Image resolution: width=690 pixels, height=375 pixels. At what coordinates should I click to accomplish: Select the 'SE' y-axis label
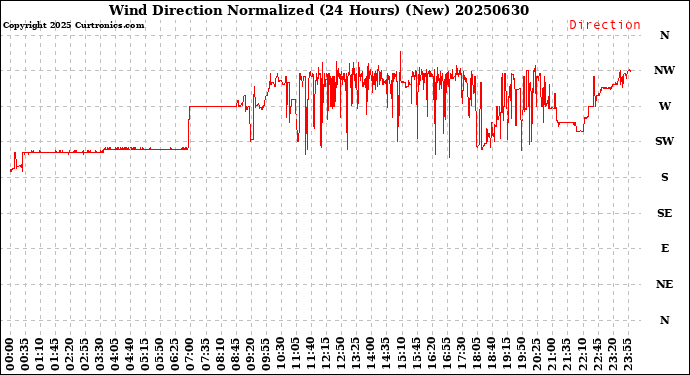(x=664, y=213)
